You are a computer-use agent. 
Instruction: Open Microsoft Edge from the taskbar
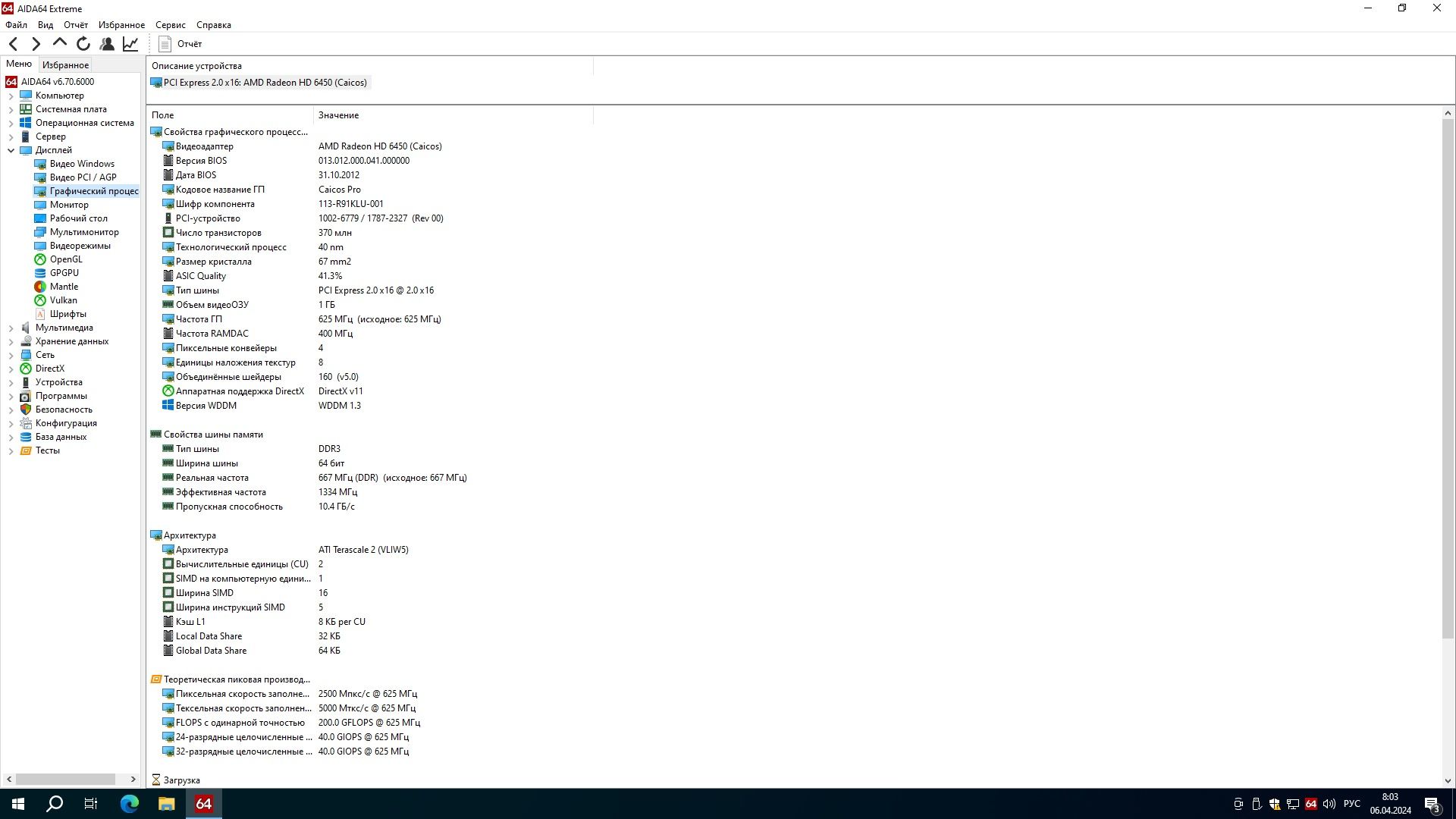(130, 804)
